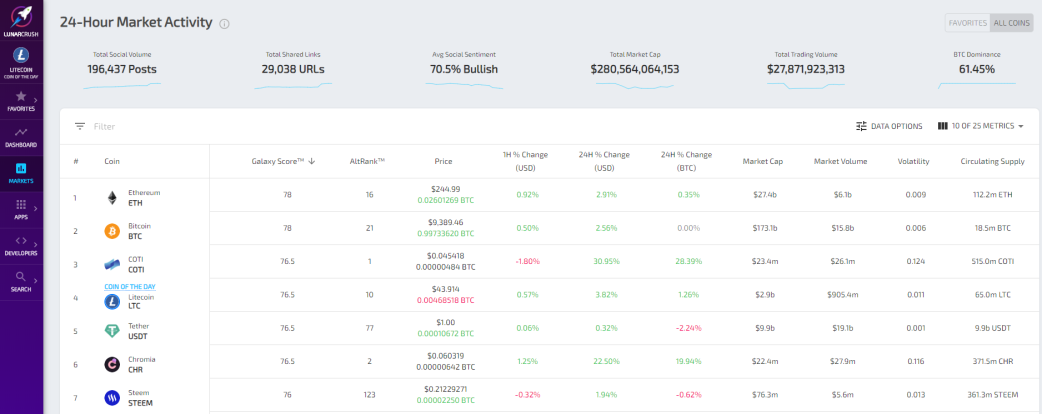Click the metrics columns icon
This screenshot has height=414, width=1042.
(942, 126)
